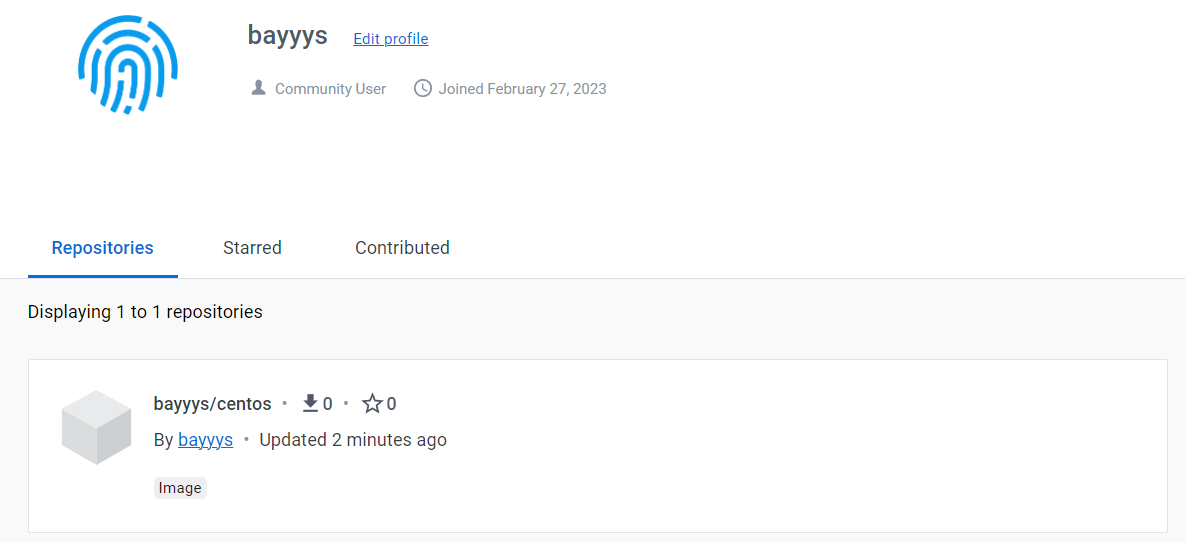Image resolution: width=1185 pixels, height=542 pixels.
Task: Click the "Community User" label text
Action: click(x=330, y=89)
